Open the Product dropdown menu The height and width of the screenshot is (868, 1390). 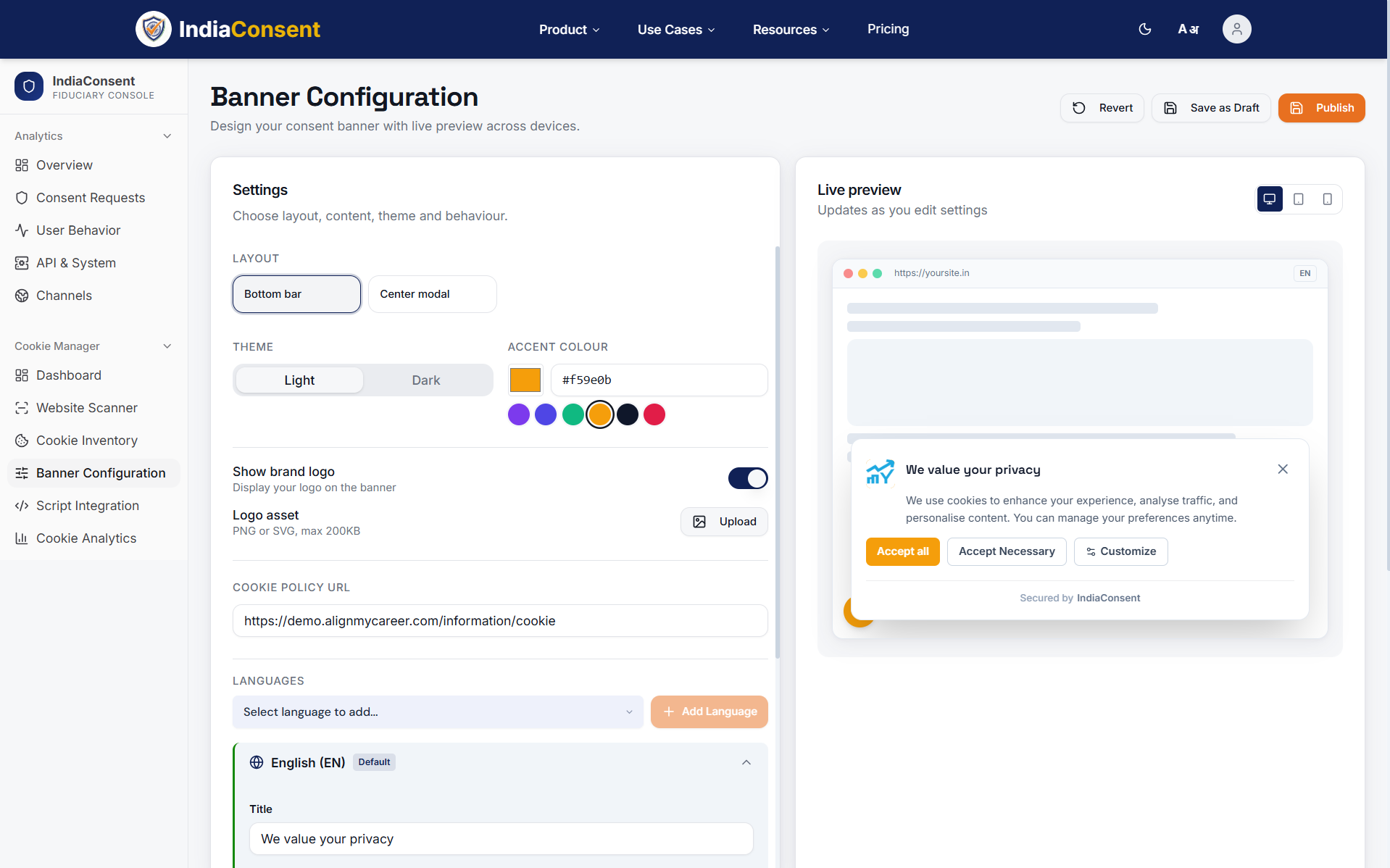[570, 30]
